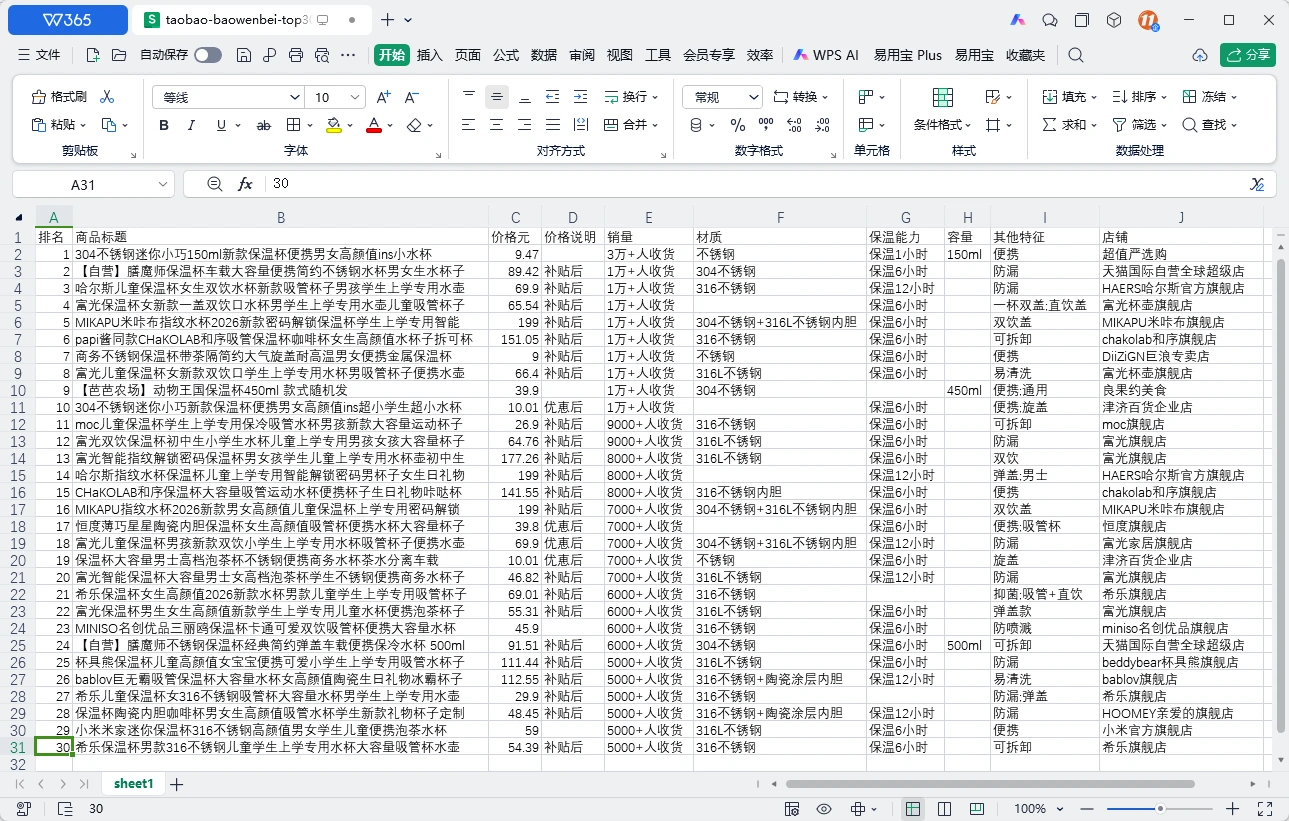
Task: Open the font size 10 dropdown
Action: point(353,97)
